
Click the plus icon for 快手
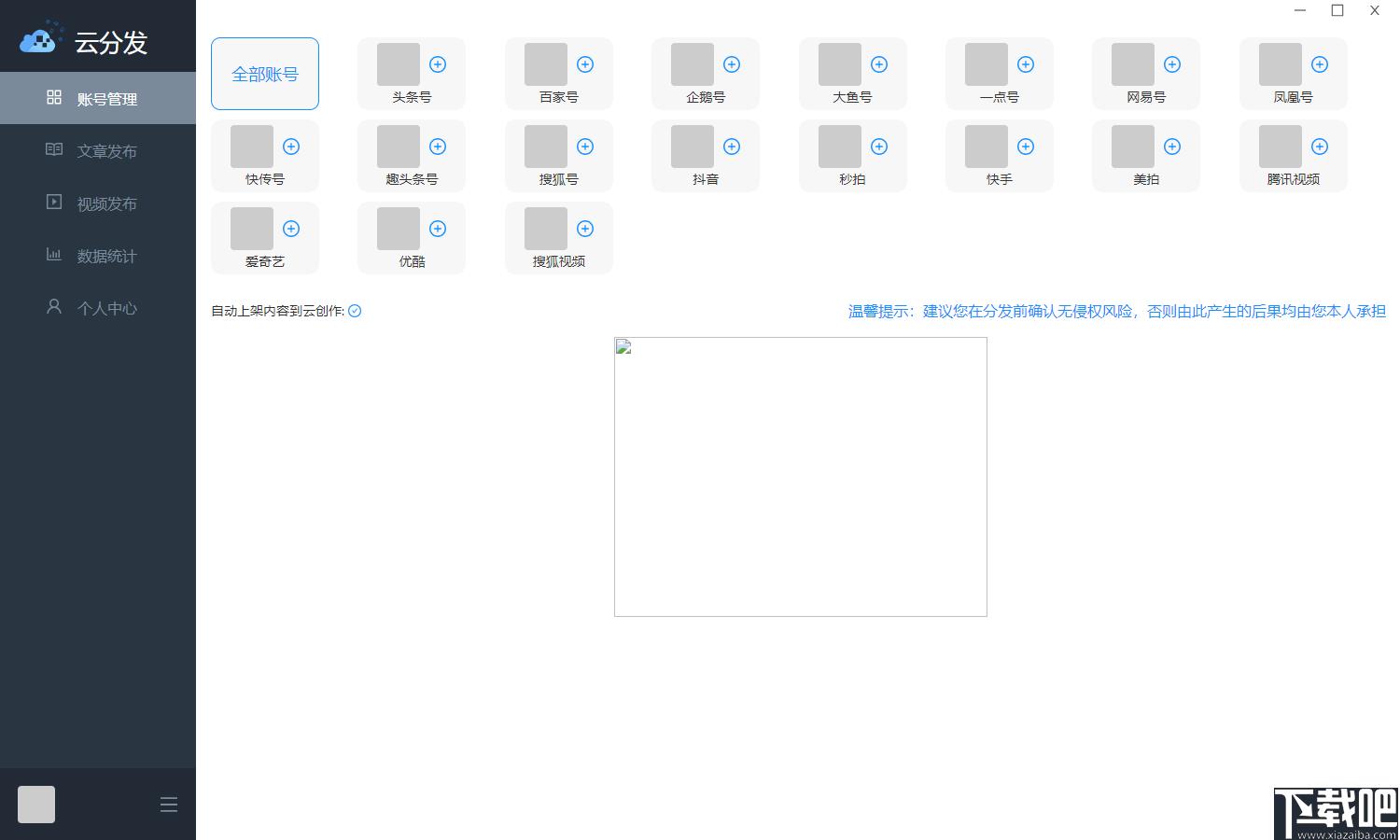point(1026,147)
